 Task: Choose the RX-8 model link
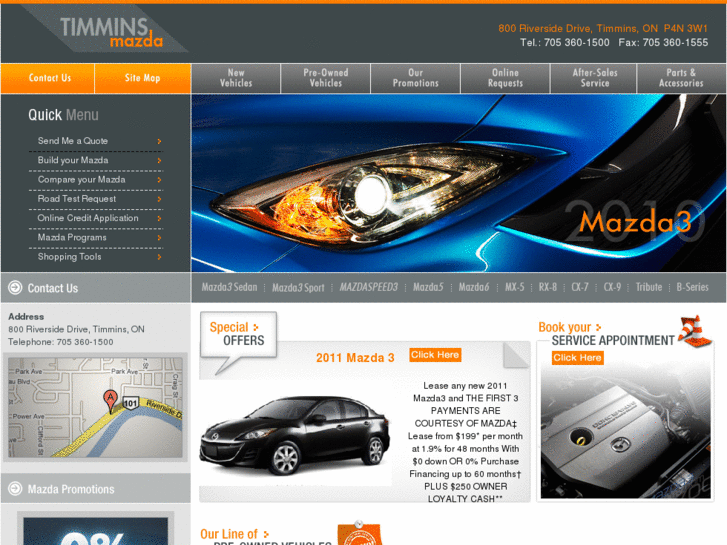[x=548, y=287]
